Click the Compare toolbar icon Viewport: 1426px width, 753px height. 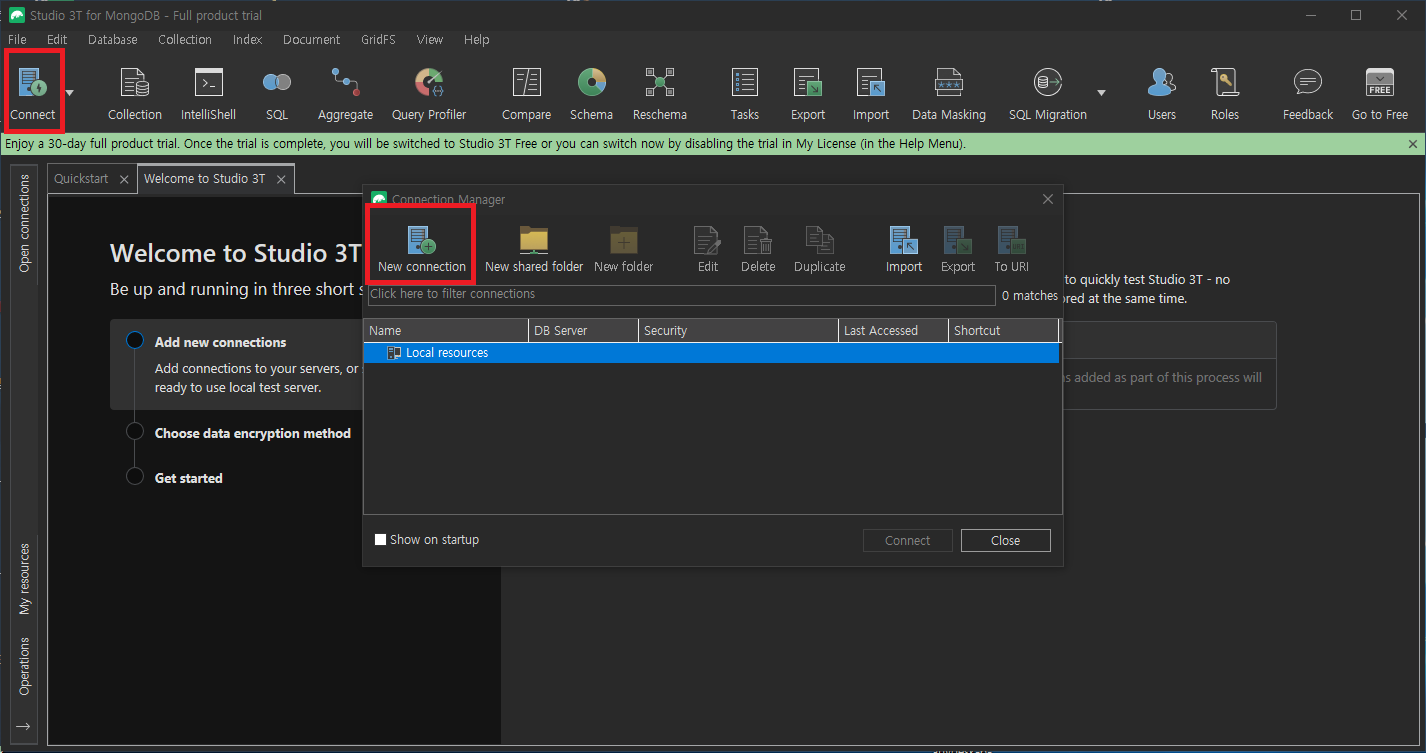coord(526,95)
